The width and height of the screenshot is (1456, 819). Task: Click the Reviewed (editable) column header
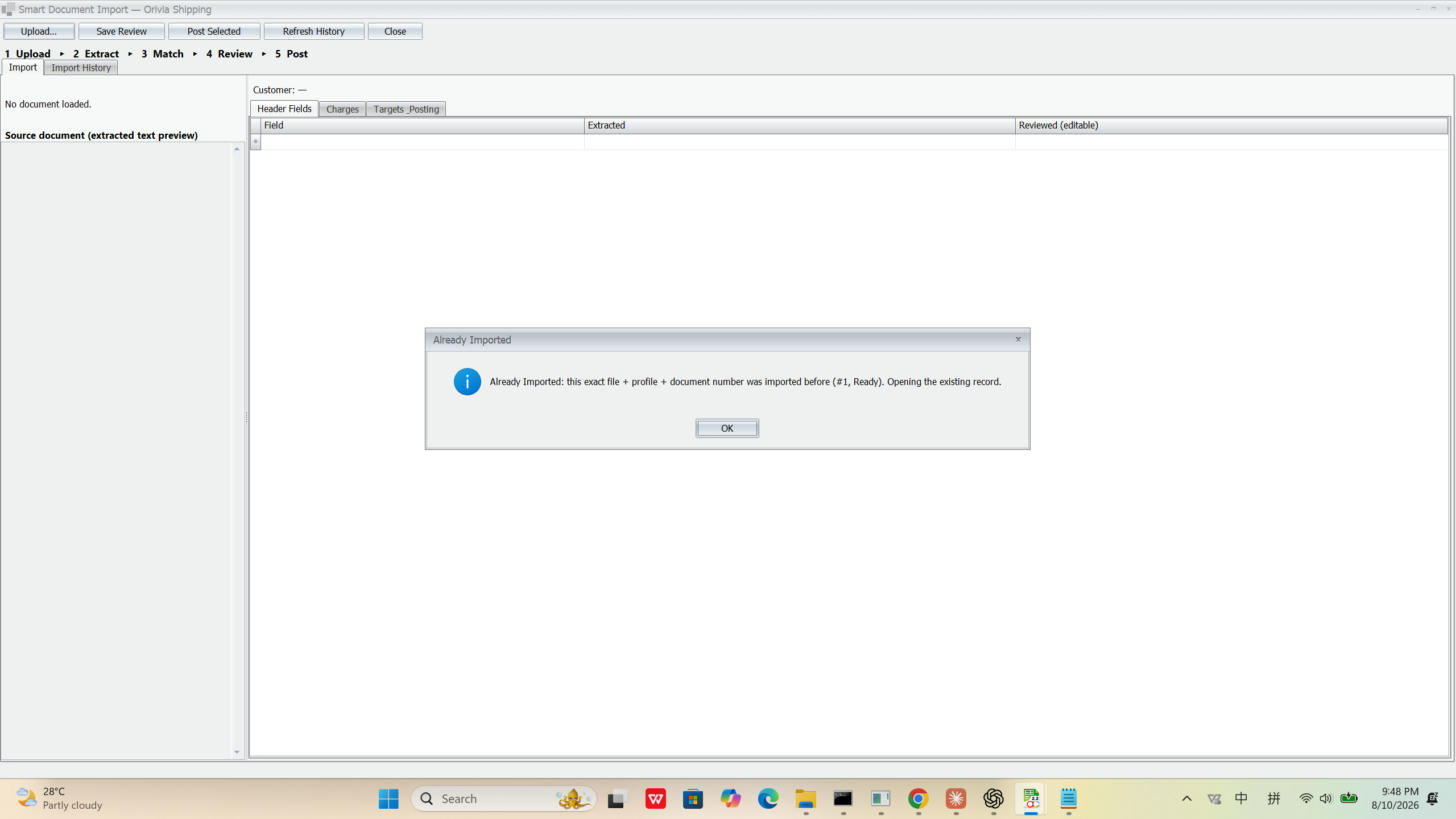click(1231, 125)
